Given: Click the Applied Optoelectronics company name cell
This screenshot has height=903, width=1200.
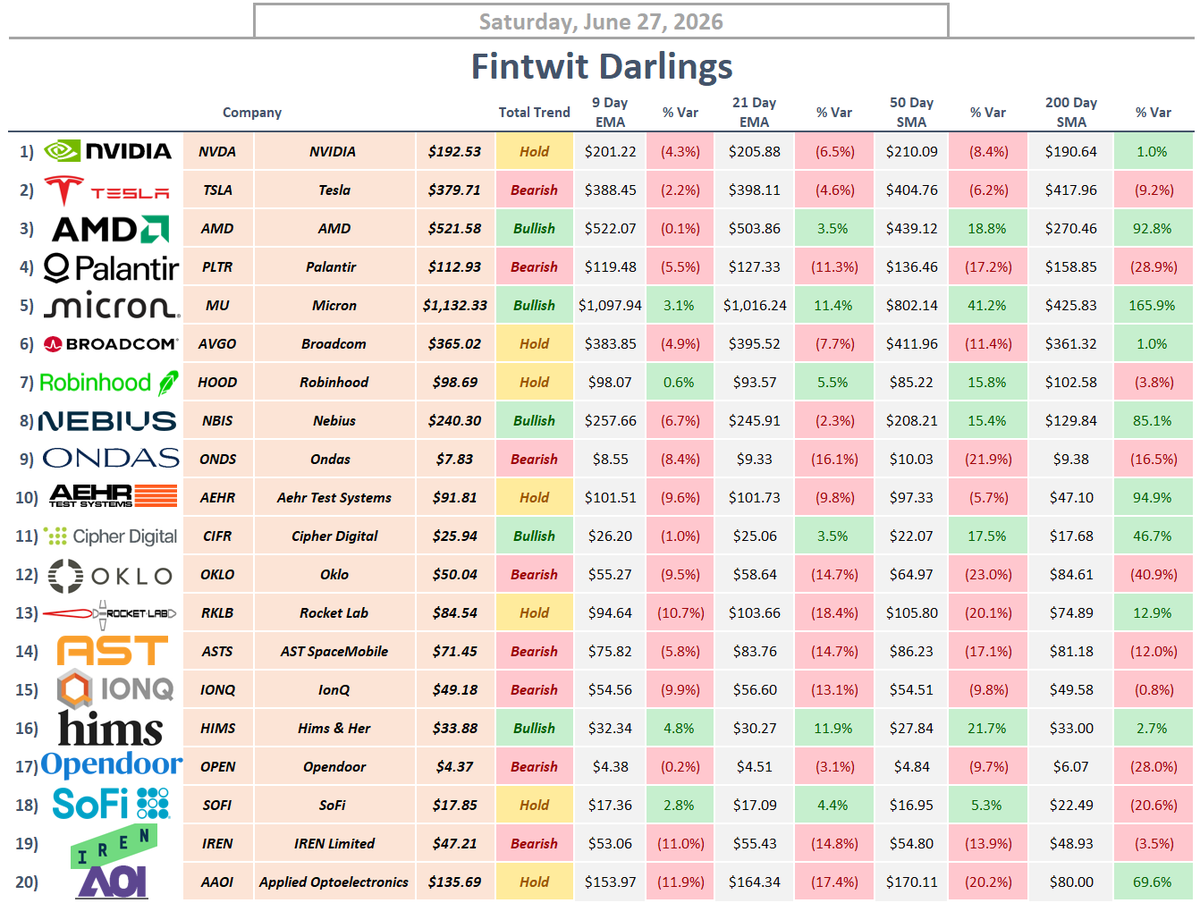Looking at the screenshot, I should tap(334, 882).
